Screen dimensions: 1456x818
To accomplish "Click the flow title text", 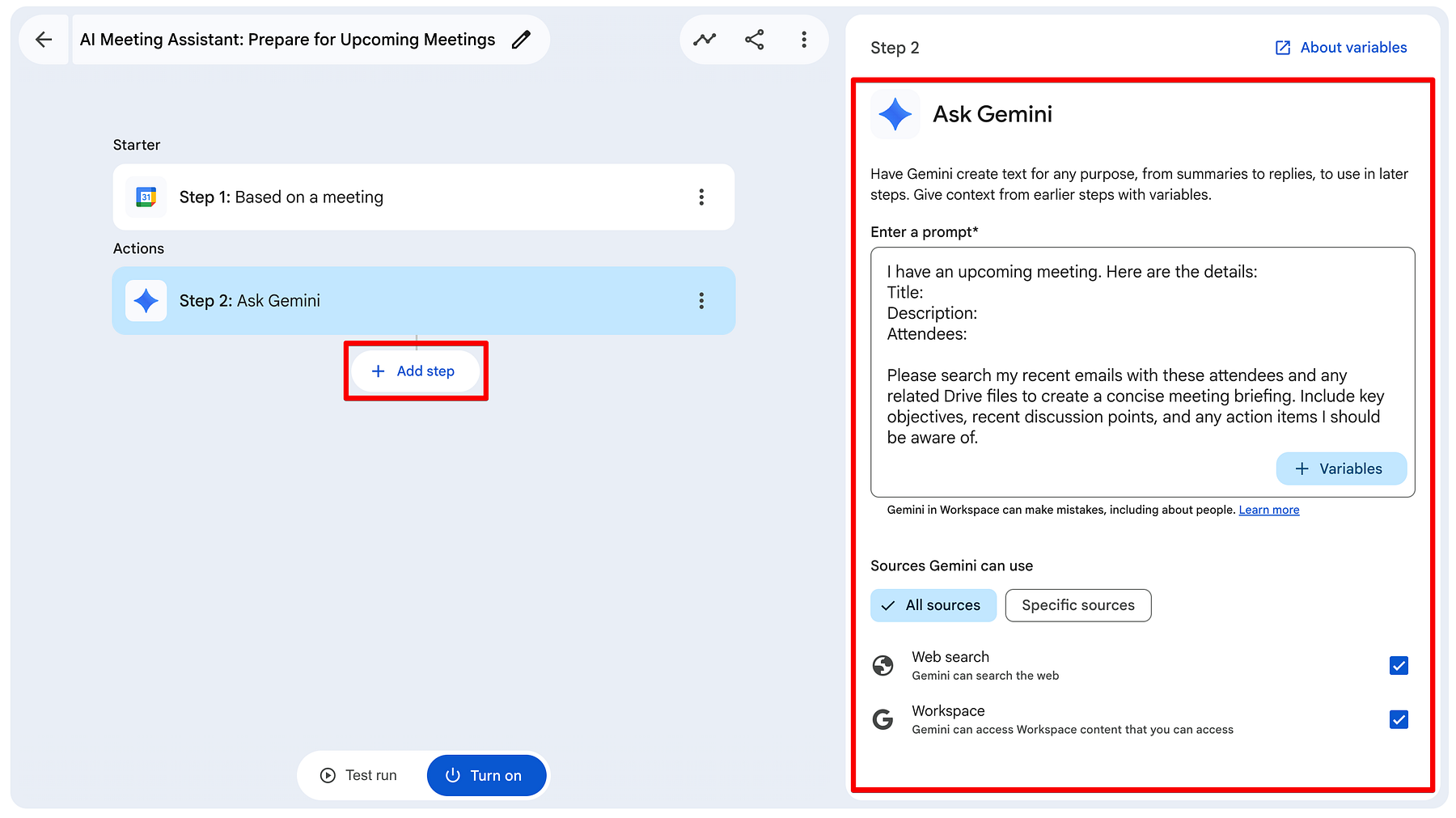I will pos(287,40).
